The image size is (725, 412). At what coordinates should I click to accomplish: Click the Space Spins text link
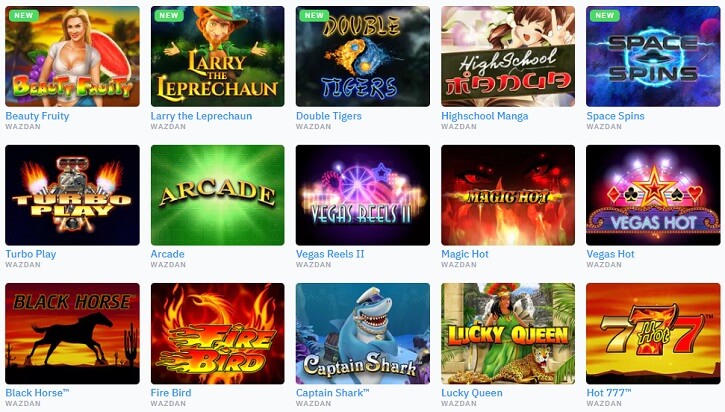point(615,116)
